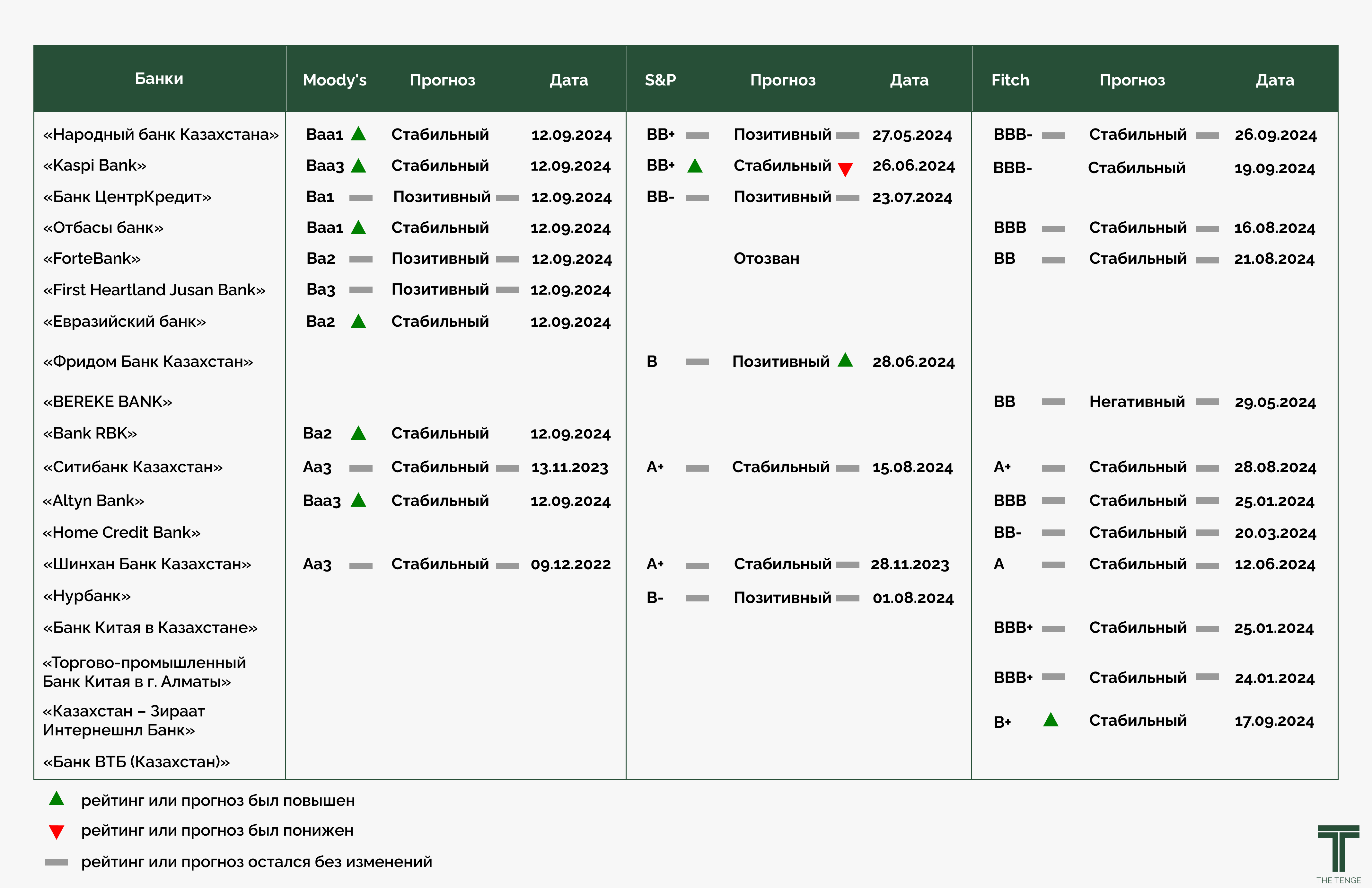The width and height of the screenshot is (1372, 888).
Task: Select «Фридом Банк Казахстан» name
Action: [148, 361]
